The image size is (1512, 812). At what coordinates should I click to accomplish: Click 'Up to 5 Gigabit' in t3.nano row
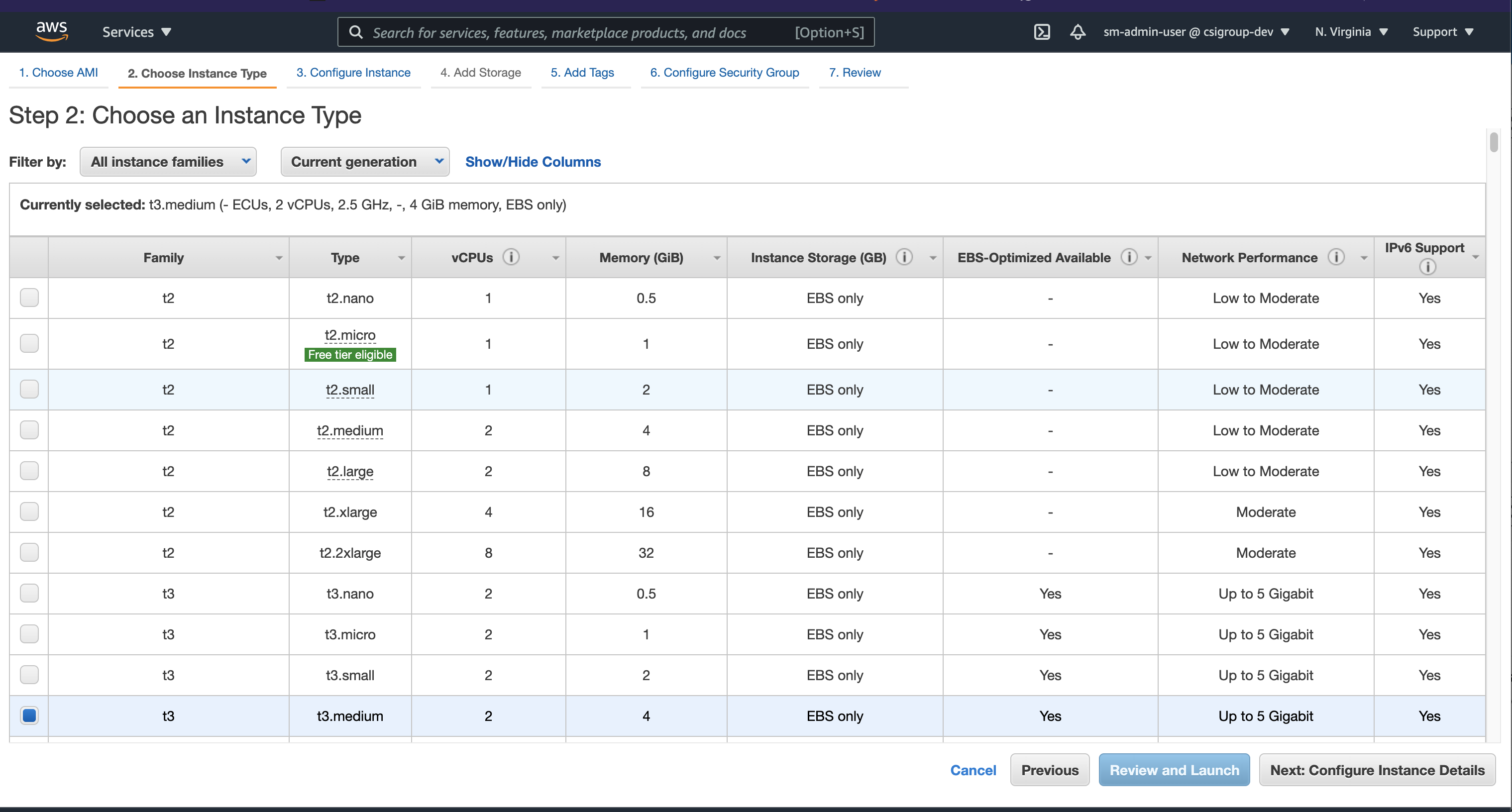1266,594
